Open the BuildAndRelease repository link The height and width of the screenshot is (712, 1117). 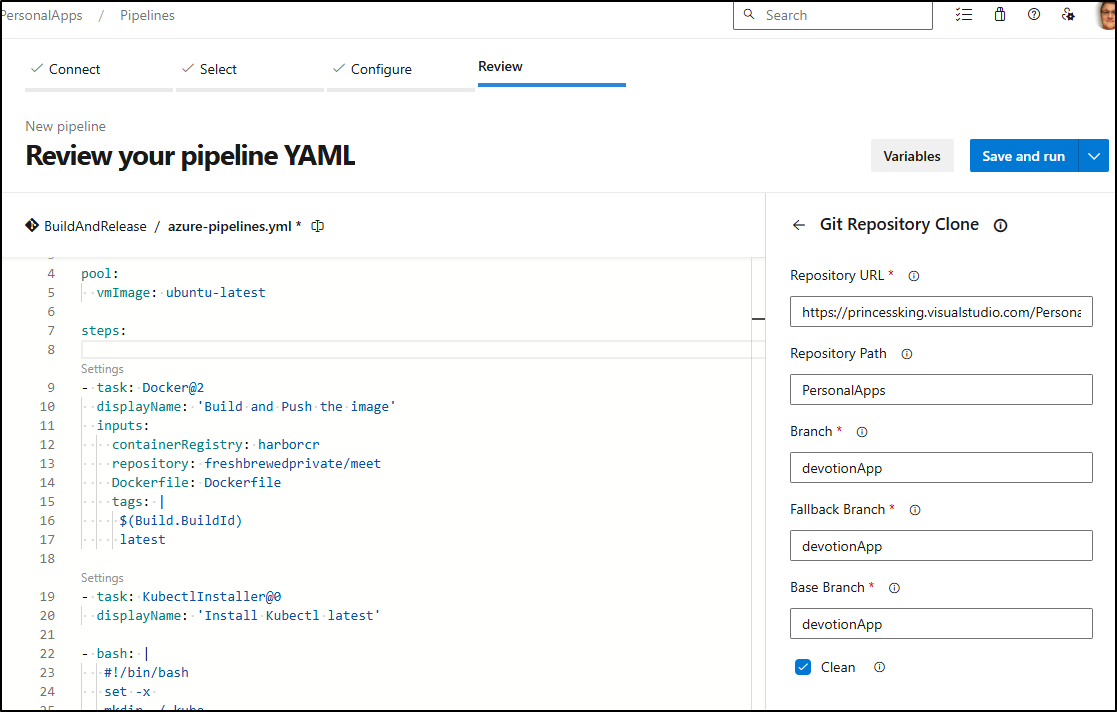click(x=95, y=226)
